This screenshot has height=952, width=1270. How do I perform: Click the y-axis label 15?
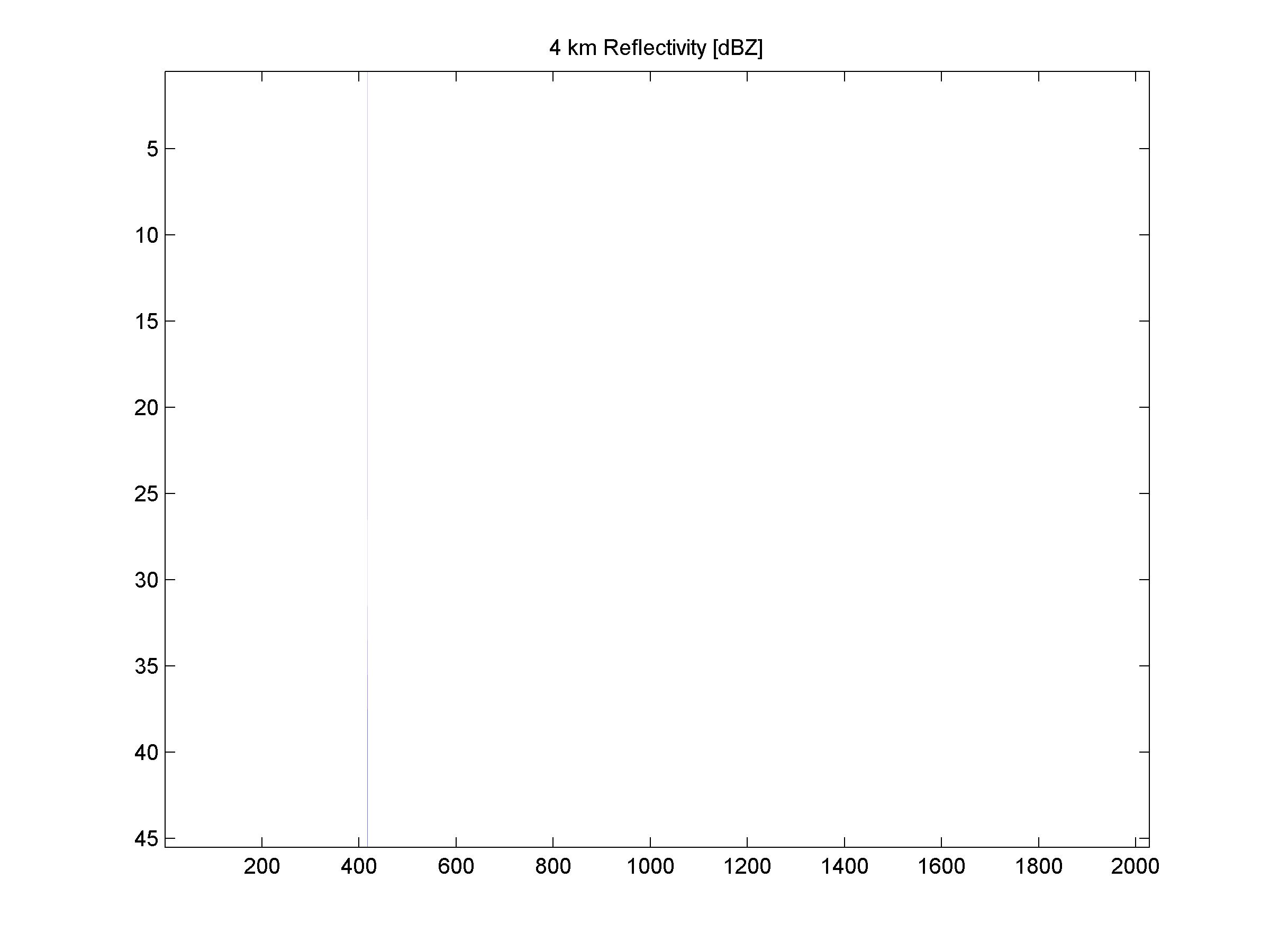(147, 322)
